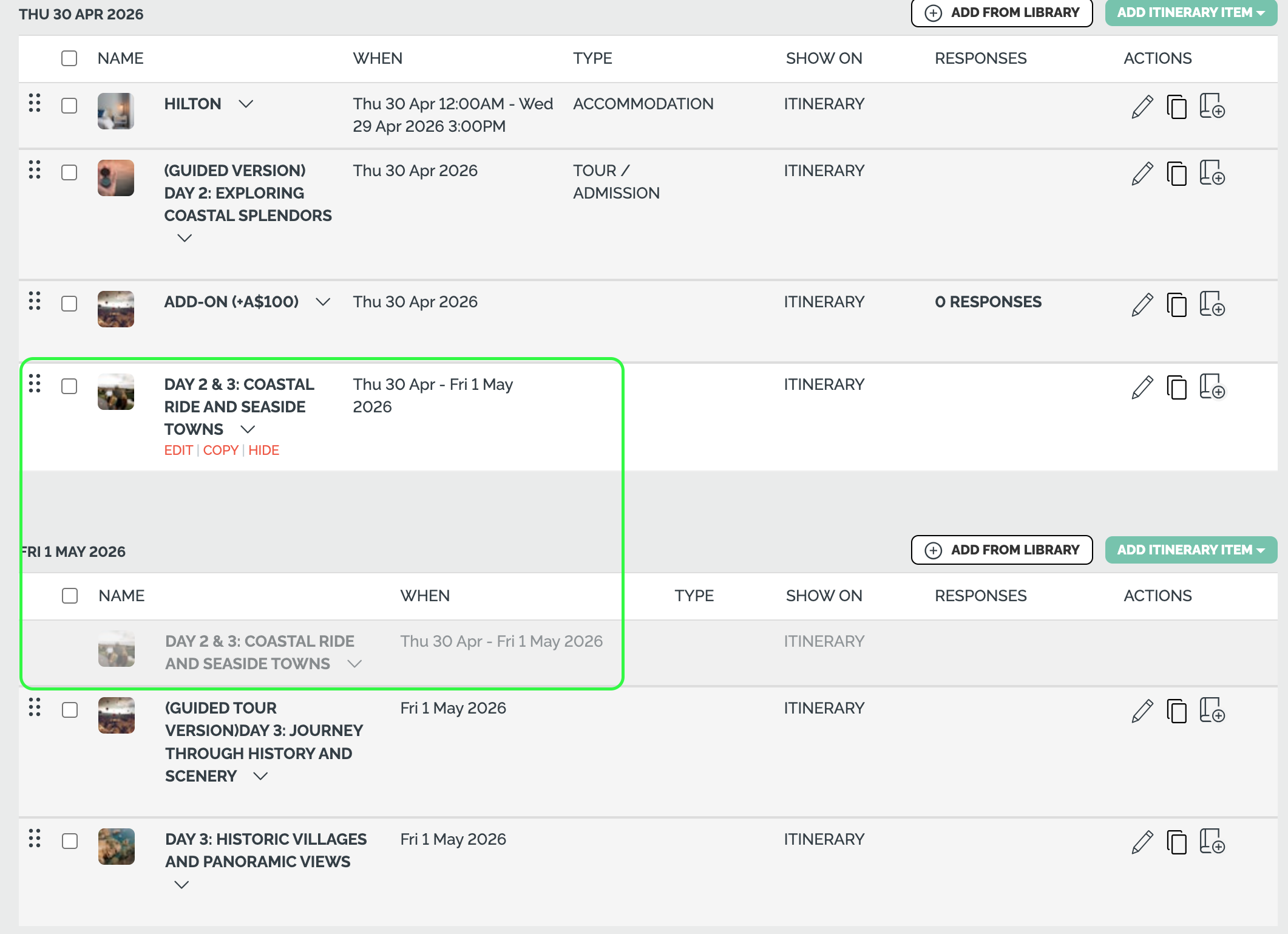1288x934 pixels.
Task: Expand the Hilton item details chevron
Action: [x=246, y=104]
